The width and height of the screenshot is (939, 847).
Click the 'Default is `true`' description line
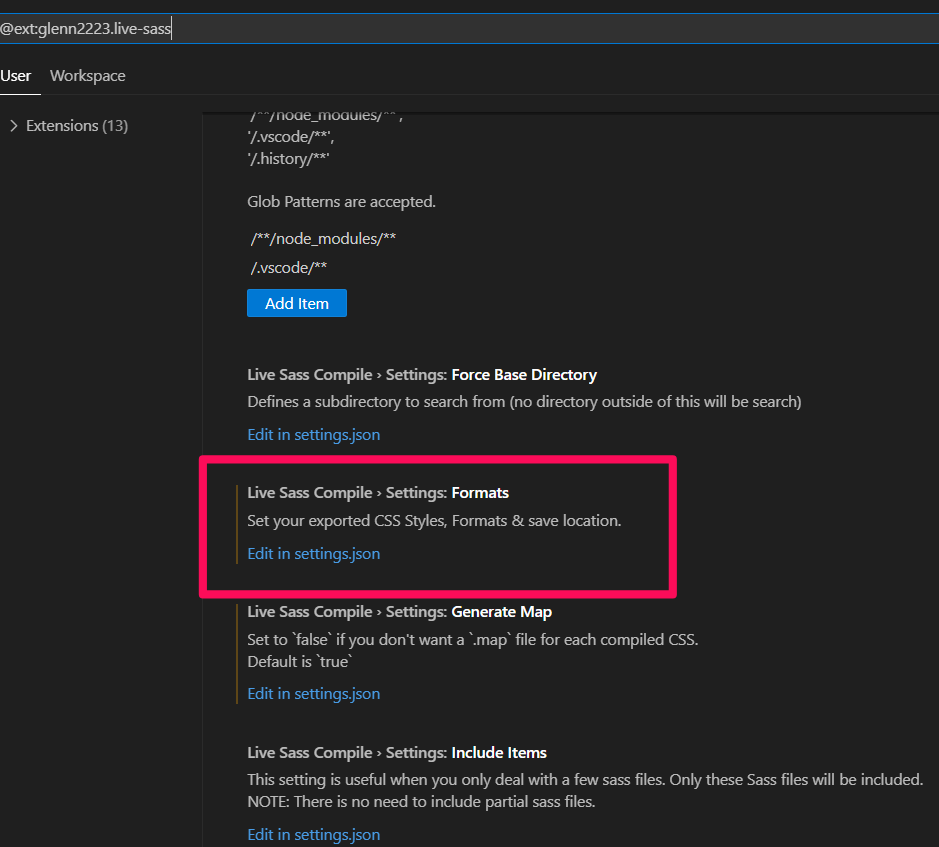[x=300, y=662]
